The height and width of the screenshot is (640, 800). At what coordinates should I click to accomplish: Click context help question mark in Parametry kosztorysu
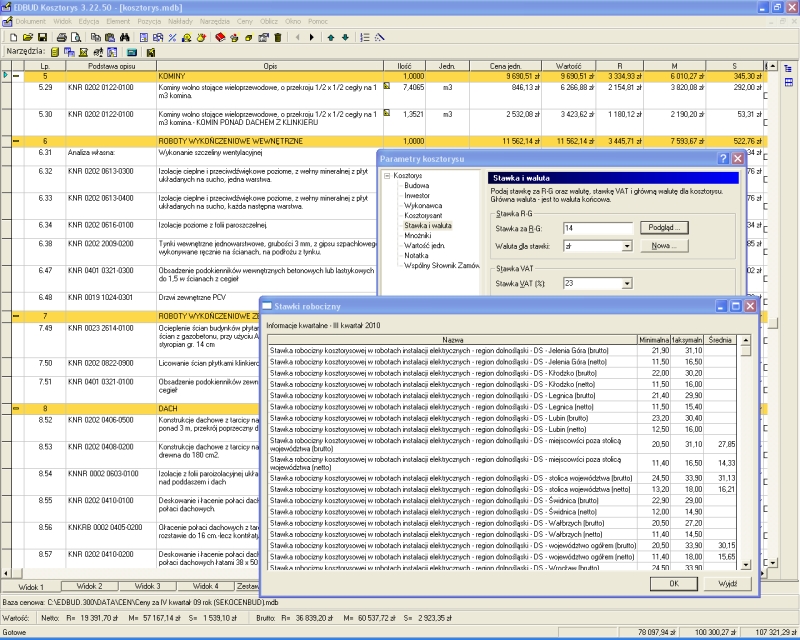(x=723, y=159)
